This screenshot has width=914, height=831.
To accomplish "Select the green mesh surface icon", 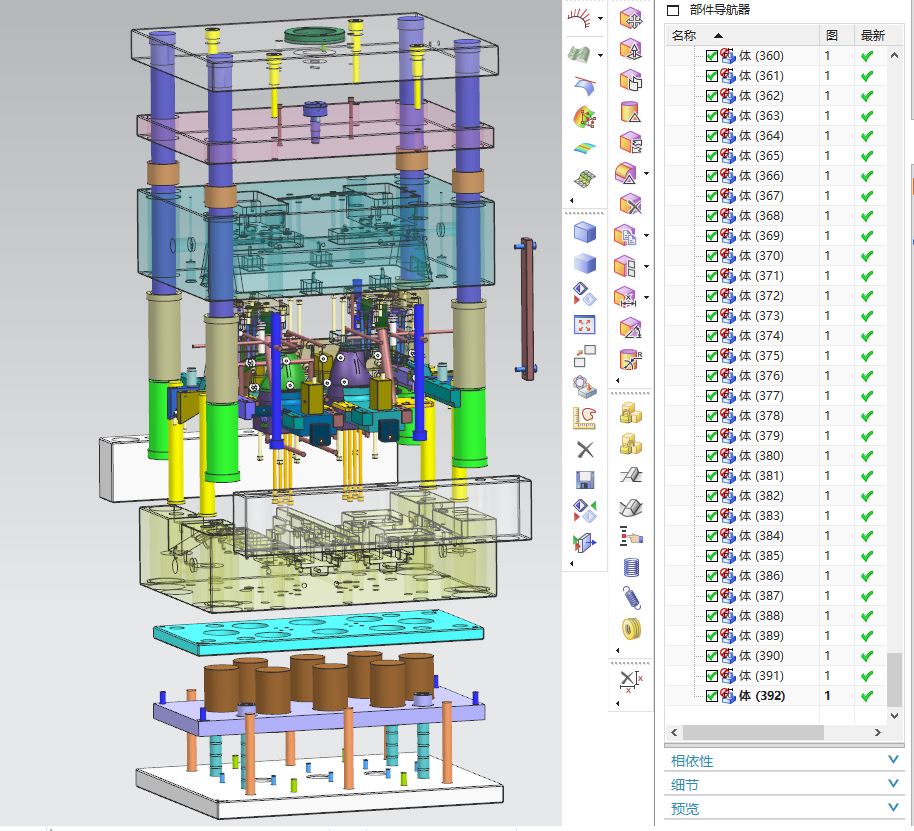I will (x=585, y=178).
